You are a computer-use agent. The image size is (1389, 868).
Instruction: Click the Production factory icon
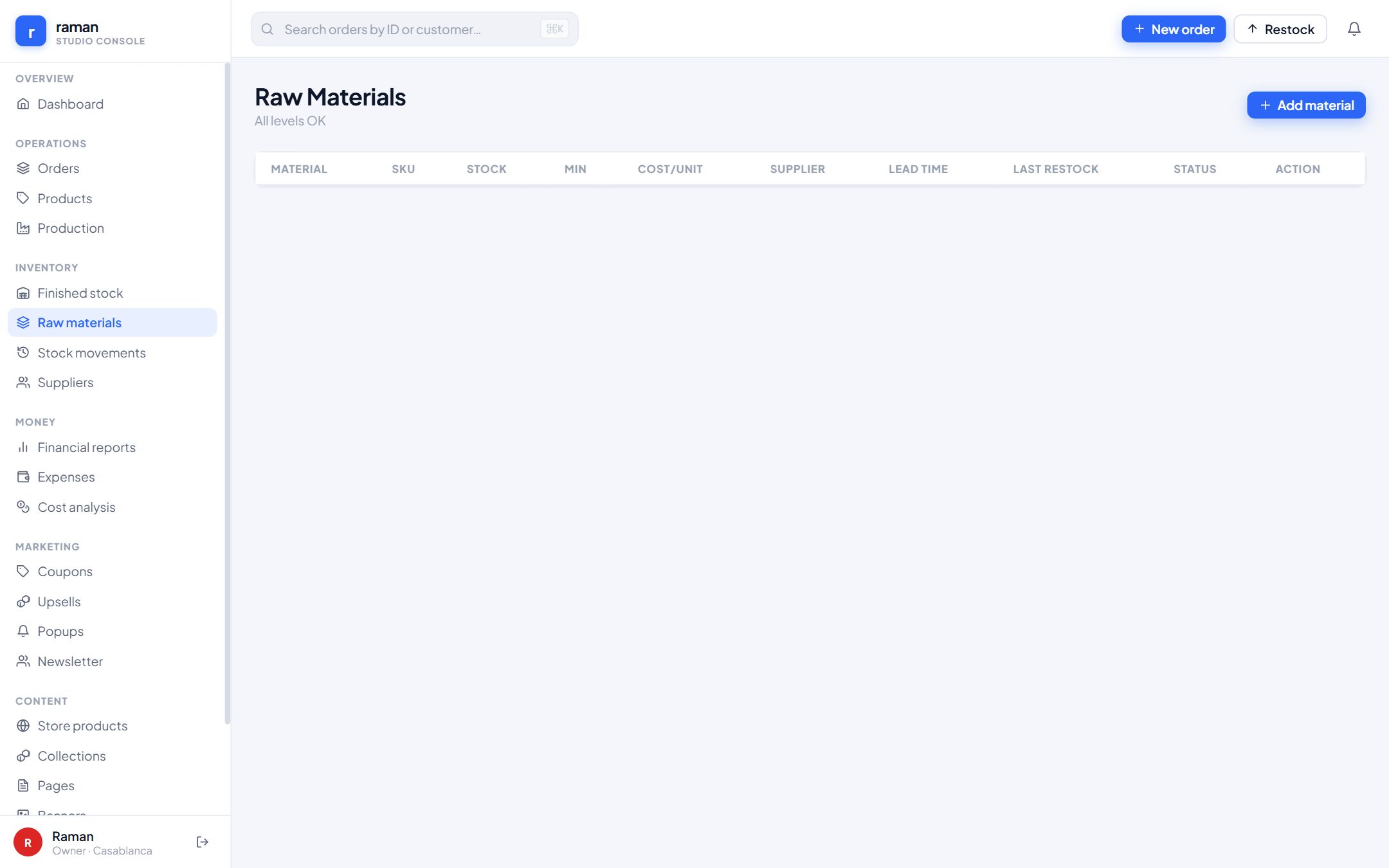click(x=23, y=228)
